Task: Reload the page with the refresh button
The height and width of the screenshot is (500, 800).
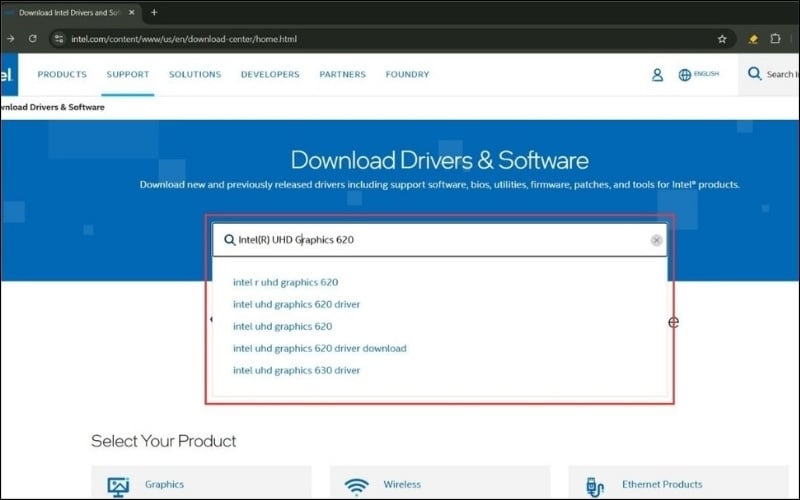Action: pos(32,39)
